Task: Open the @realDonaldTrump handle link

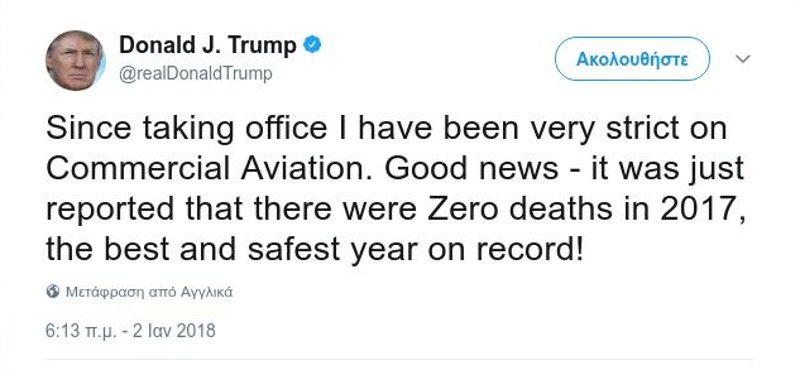Action: click(196, 74)
